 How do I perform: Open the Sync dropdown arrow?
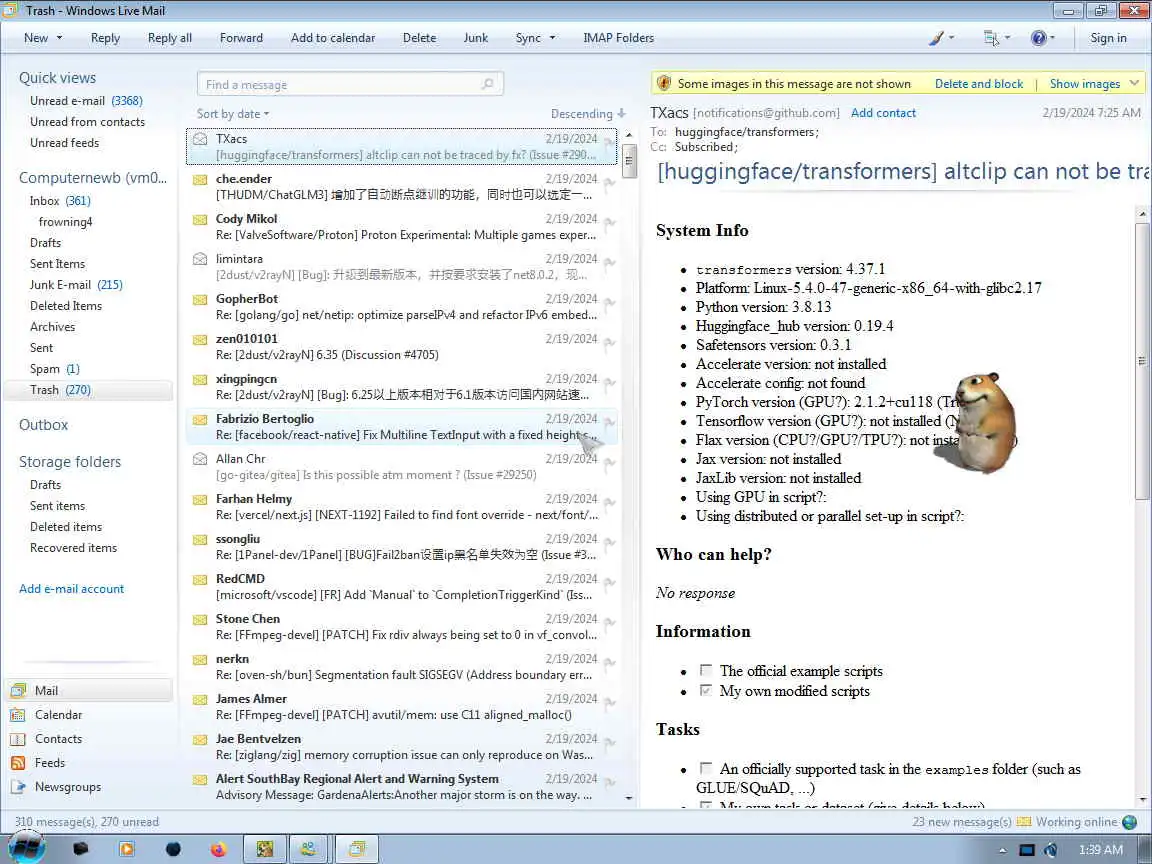552,37
